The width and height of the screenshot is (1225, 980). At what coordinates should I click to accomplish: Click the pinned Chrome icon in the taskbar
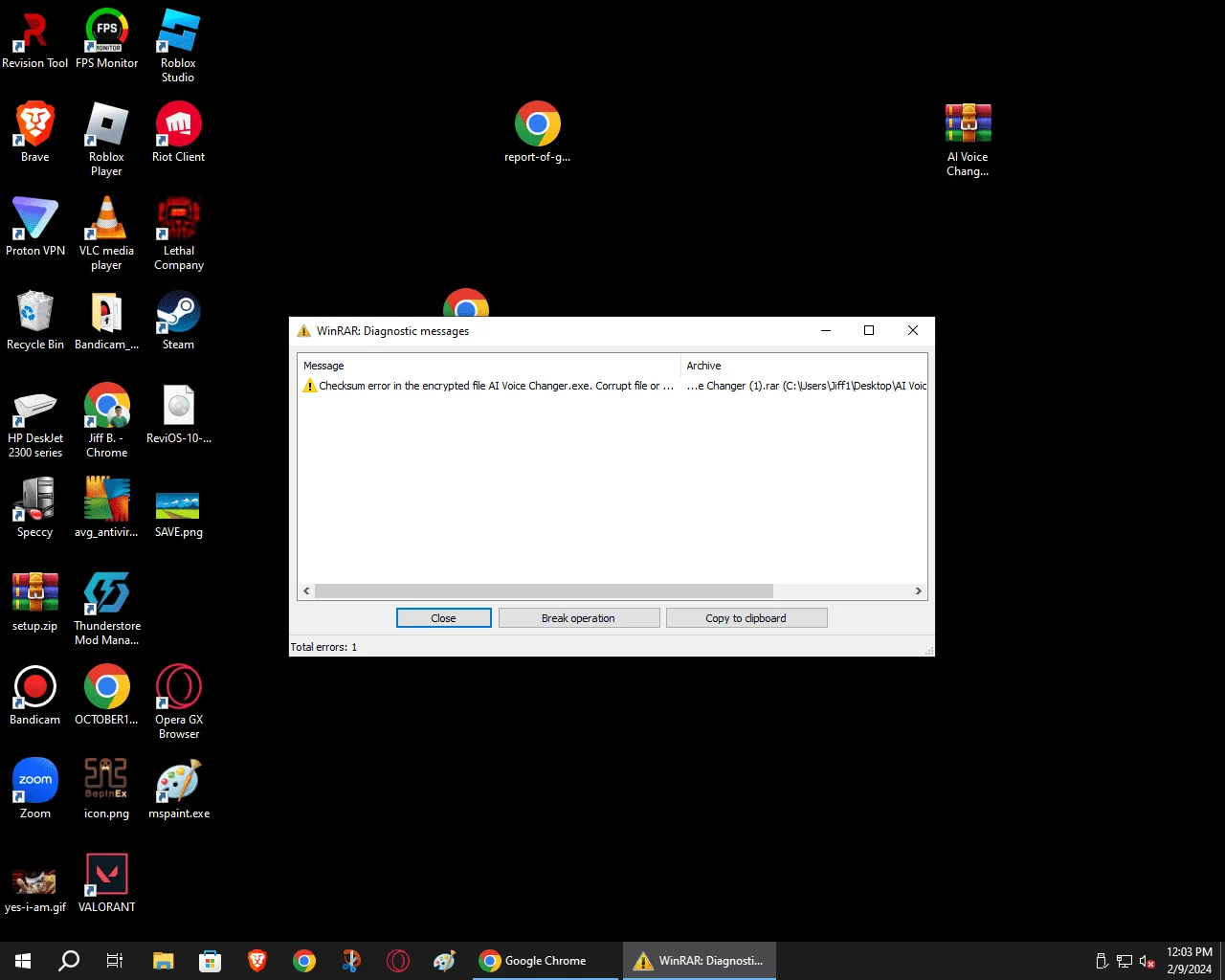click(304, 961)
